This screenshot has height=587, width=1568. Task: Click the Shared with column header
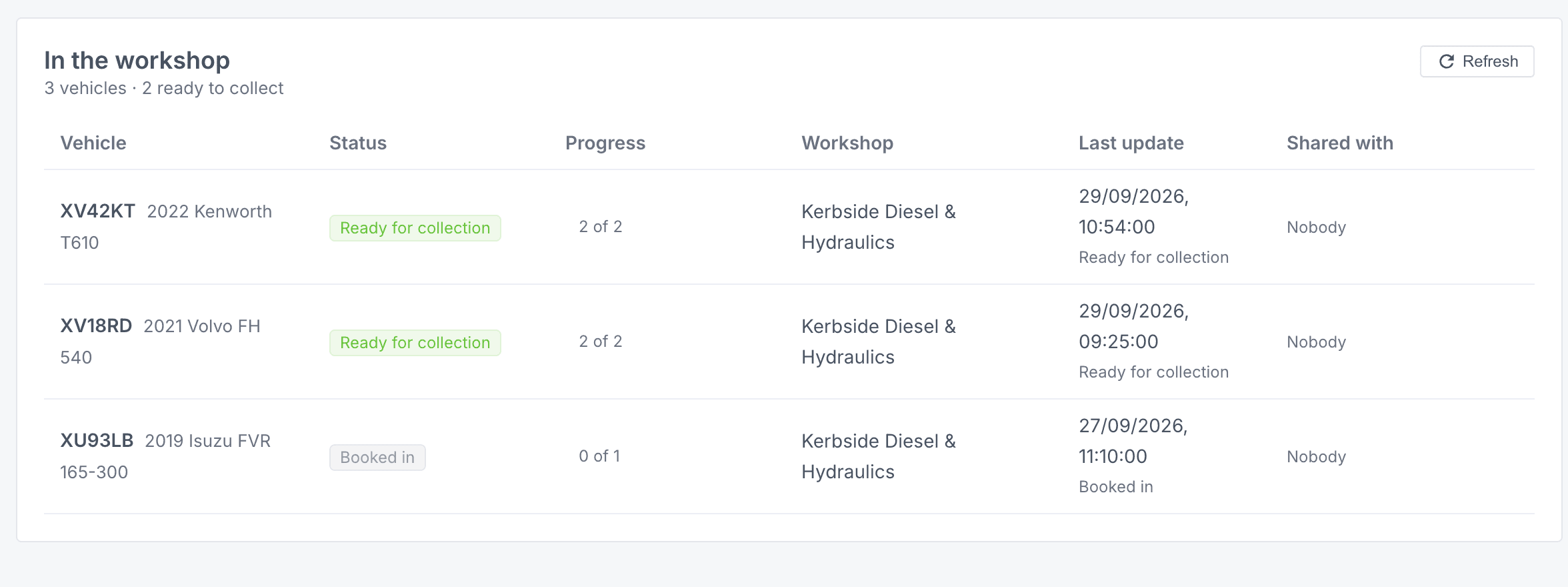(x=1340, y=143)
